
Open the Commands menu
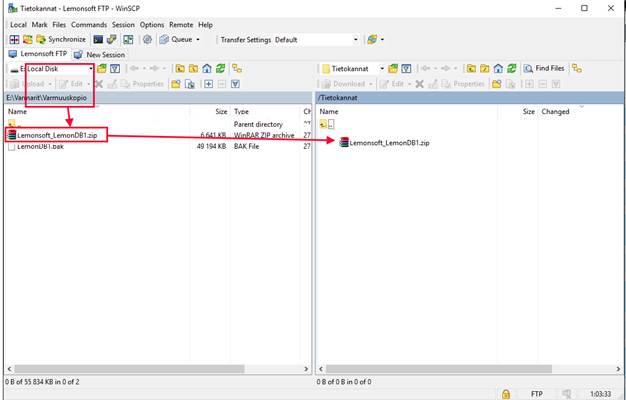coord(89,25)
